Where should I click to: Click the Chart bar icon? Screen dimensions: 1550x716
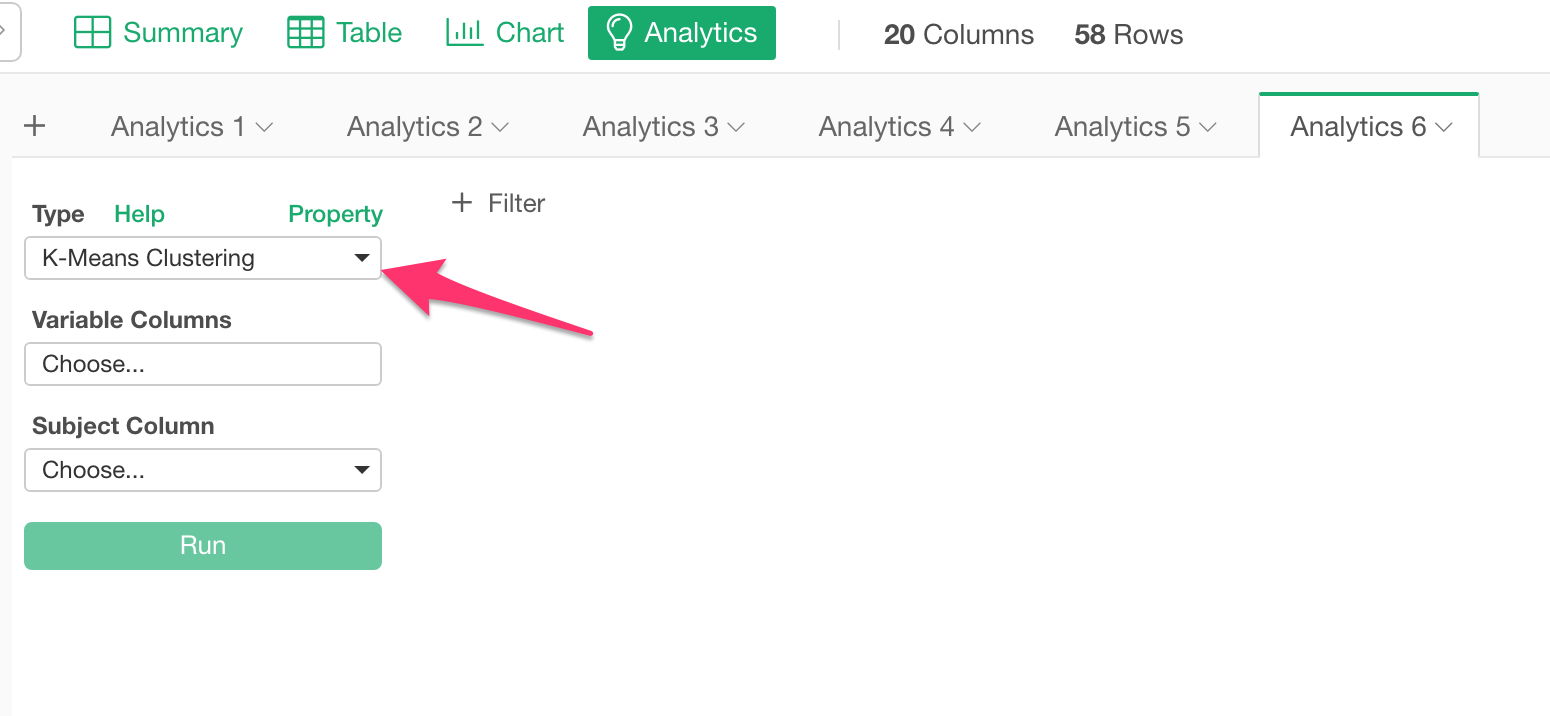click(464, 33)
